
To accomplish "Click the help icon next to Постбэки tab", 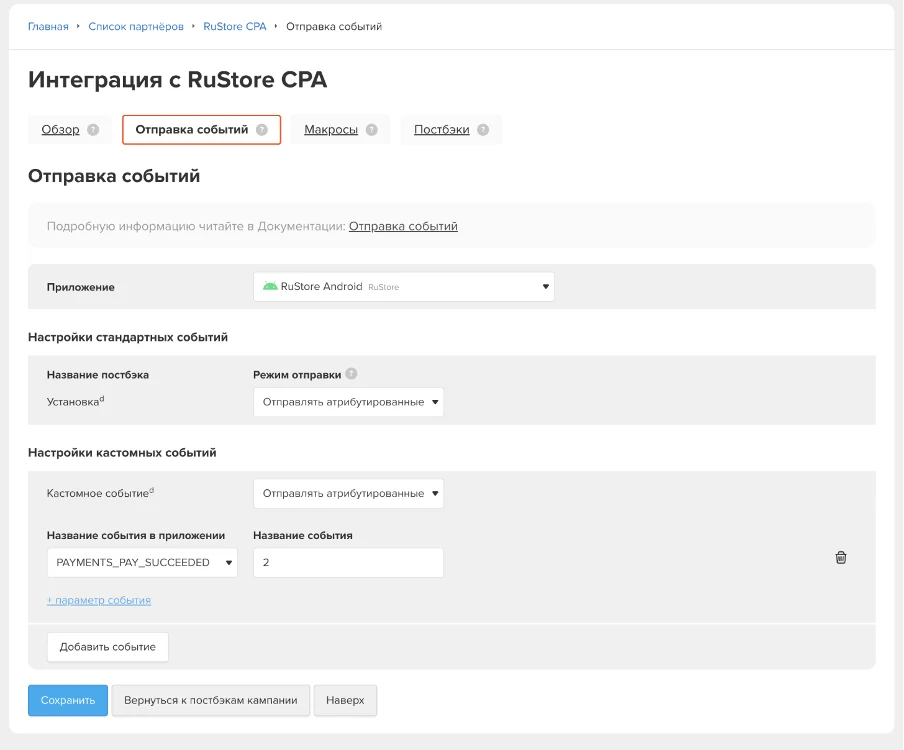I will [483, 130].
